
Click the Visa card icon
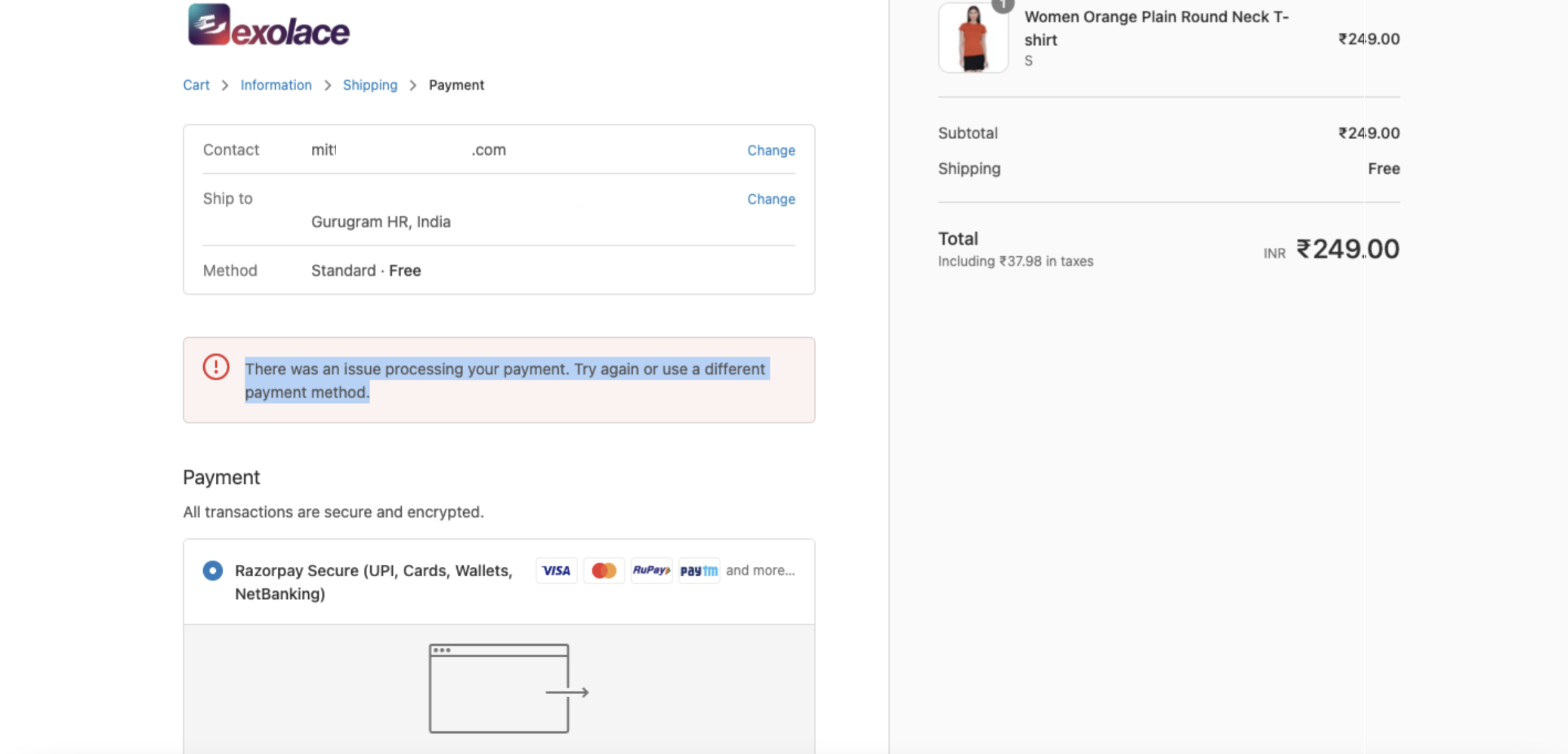556,571
